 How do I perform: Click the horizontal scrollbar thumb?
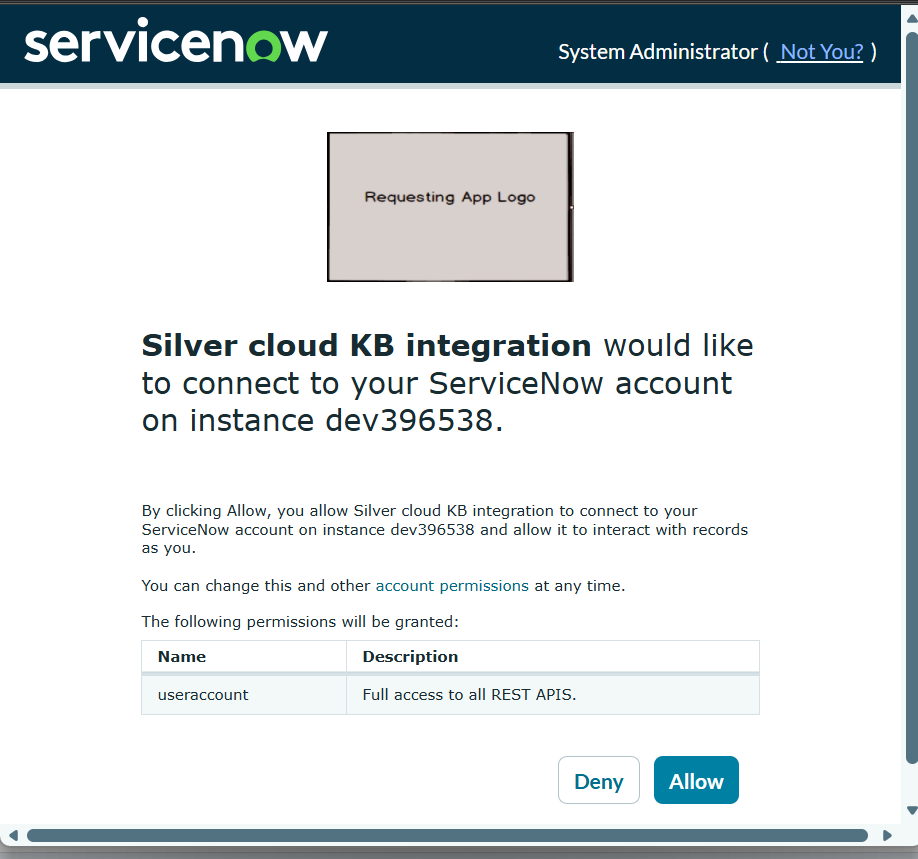click(447, 835)
